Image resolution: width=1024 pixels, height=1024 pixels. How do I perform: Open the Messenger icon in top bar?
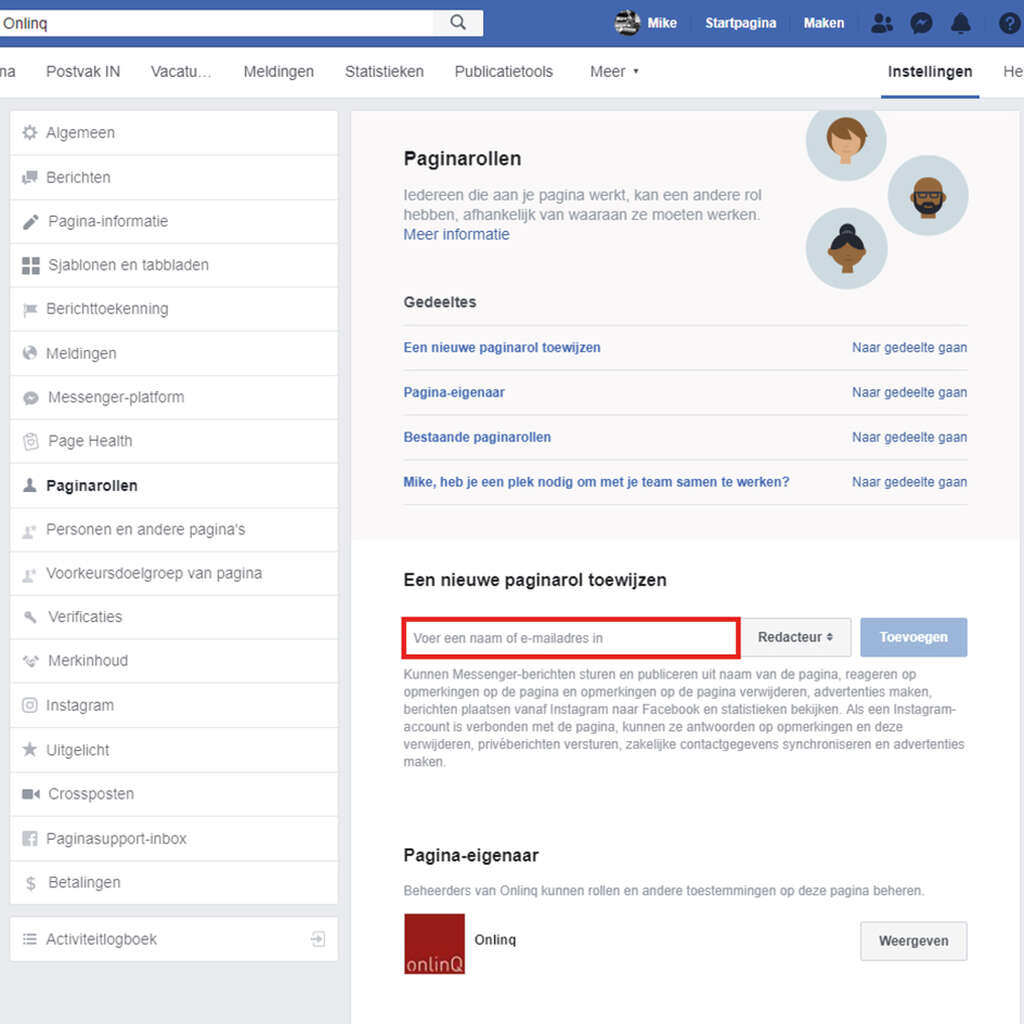(x=921, y=23)
